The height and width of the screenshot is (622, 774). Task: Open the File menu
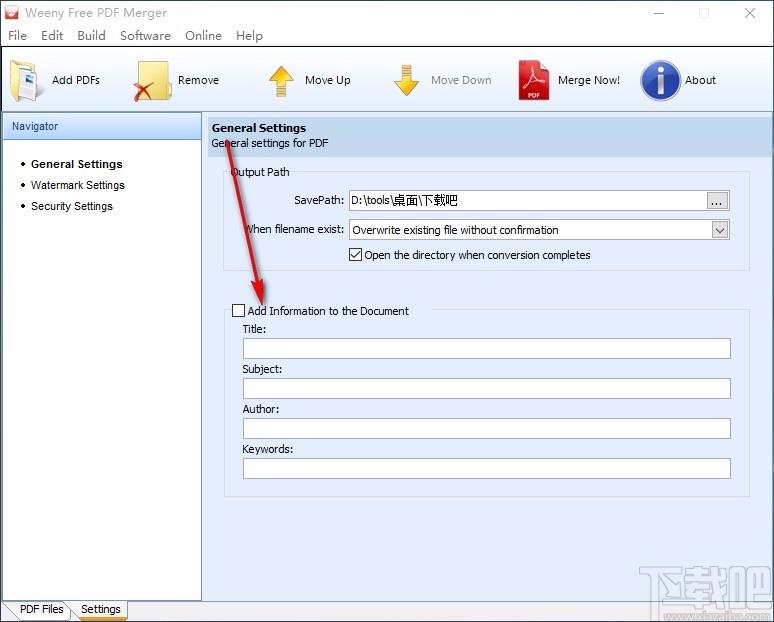(17, 36)
